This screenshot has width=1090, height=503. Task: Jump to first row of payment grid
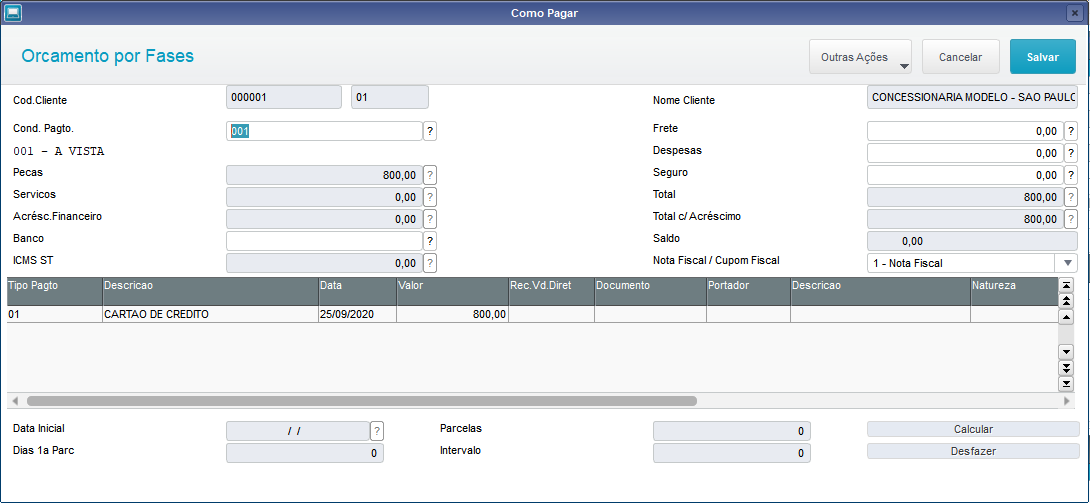click(1066, 285)
